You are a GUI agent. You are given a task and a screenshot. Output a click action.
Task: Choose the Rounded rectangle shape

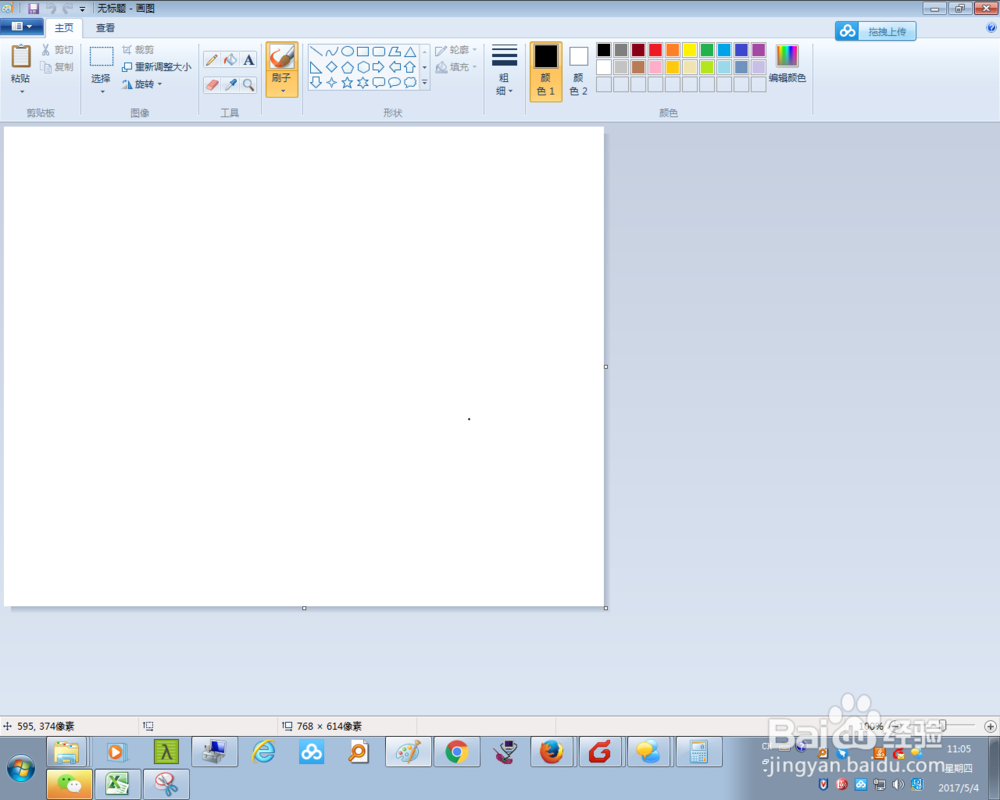tap(379, 52)
